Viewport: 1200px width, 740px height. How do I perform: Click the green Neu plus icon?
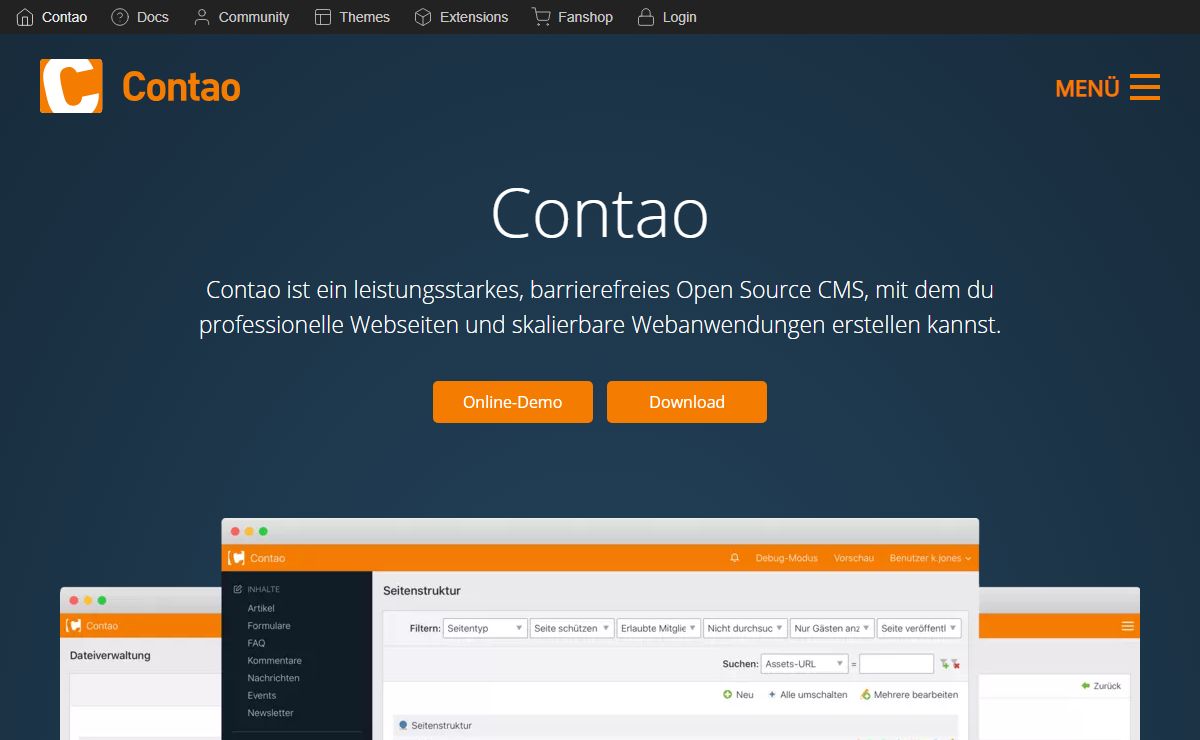(728, 695)
